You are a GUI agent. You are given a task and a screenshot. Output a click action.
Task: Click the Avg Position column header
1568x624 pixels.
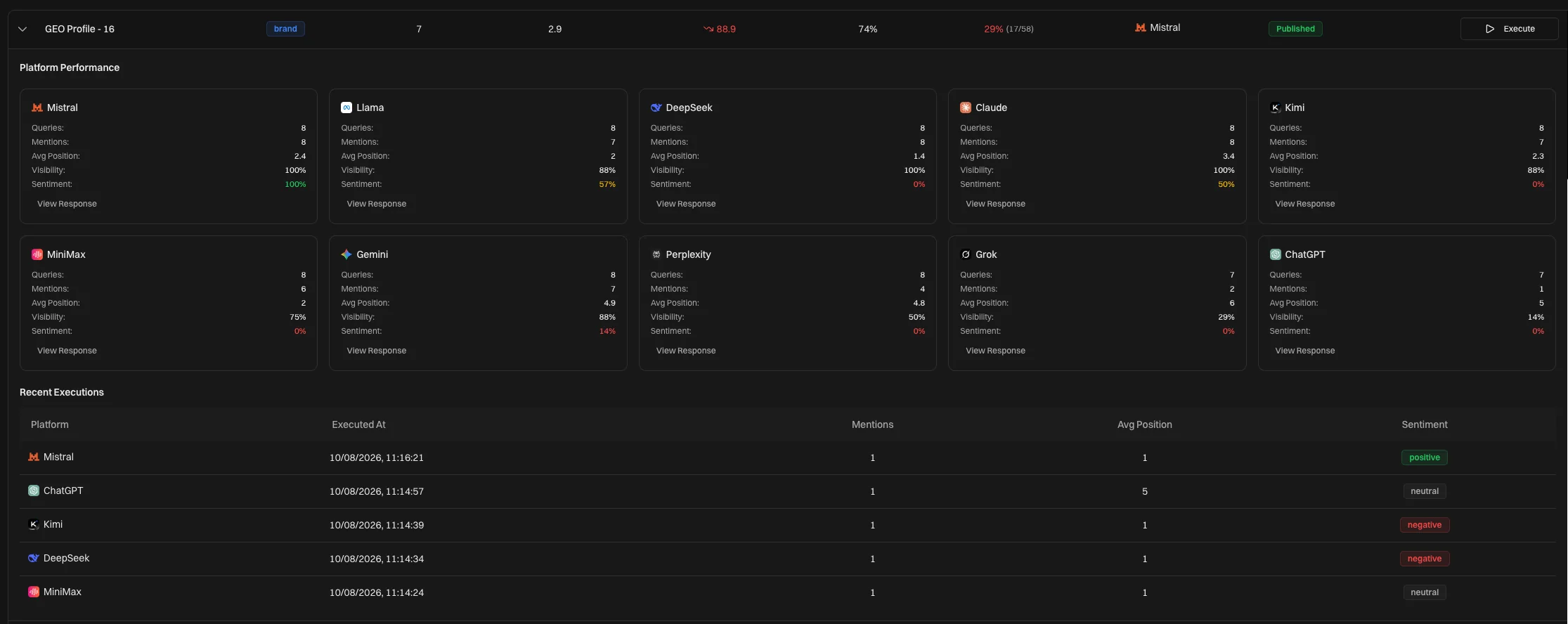(1145, 424)
